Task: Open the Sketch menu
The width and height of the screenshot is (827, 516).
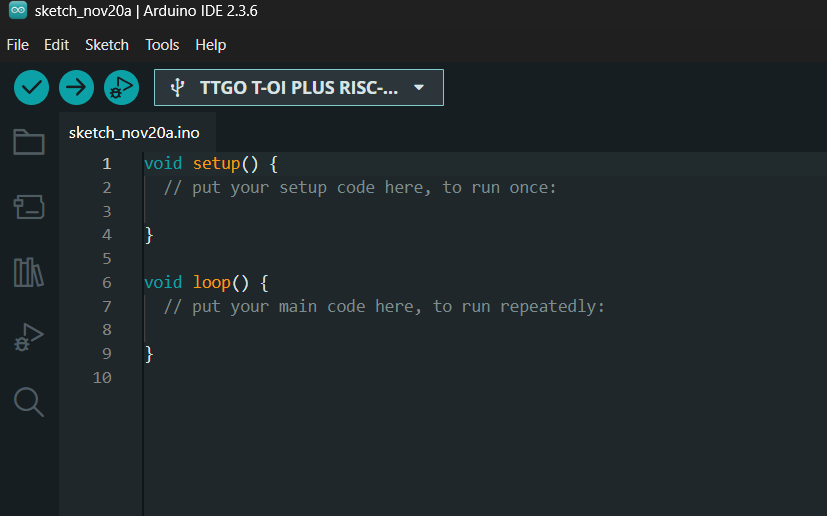Action: coord(107,45)
